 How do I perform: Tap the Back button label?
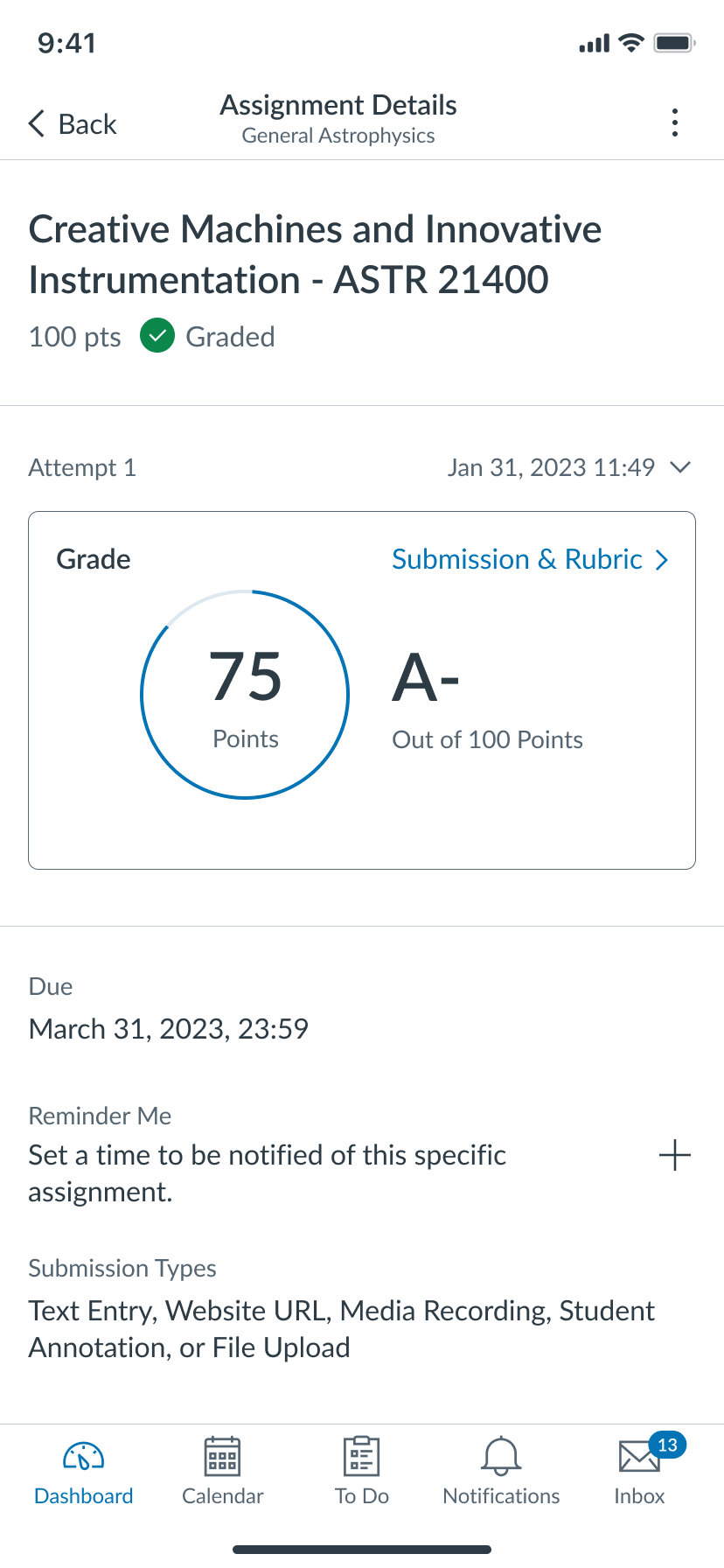tap(87, 124)
